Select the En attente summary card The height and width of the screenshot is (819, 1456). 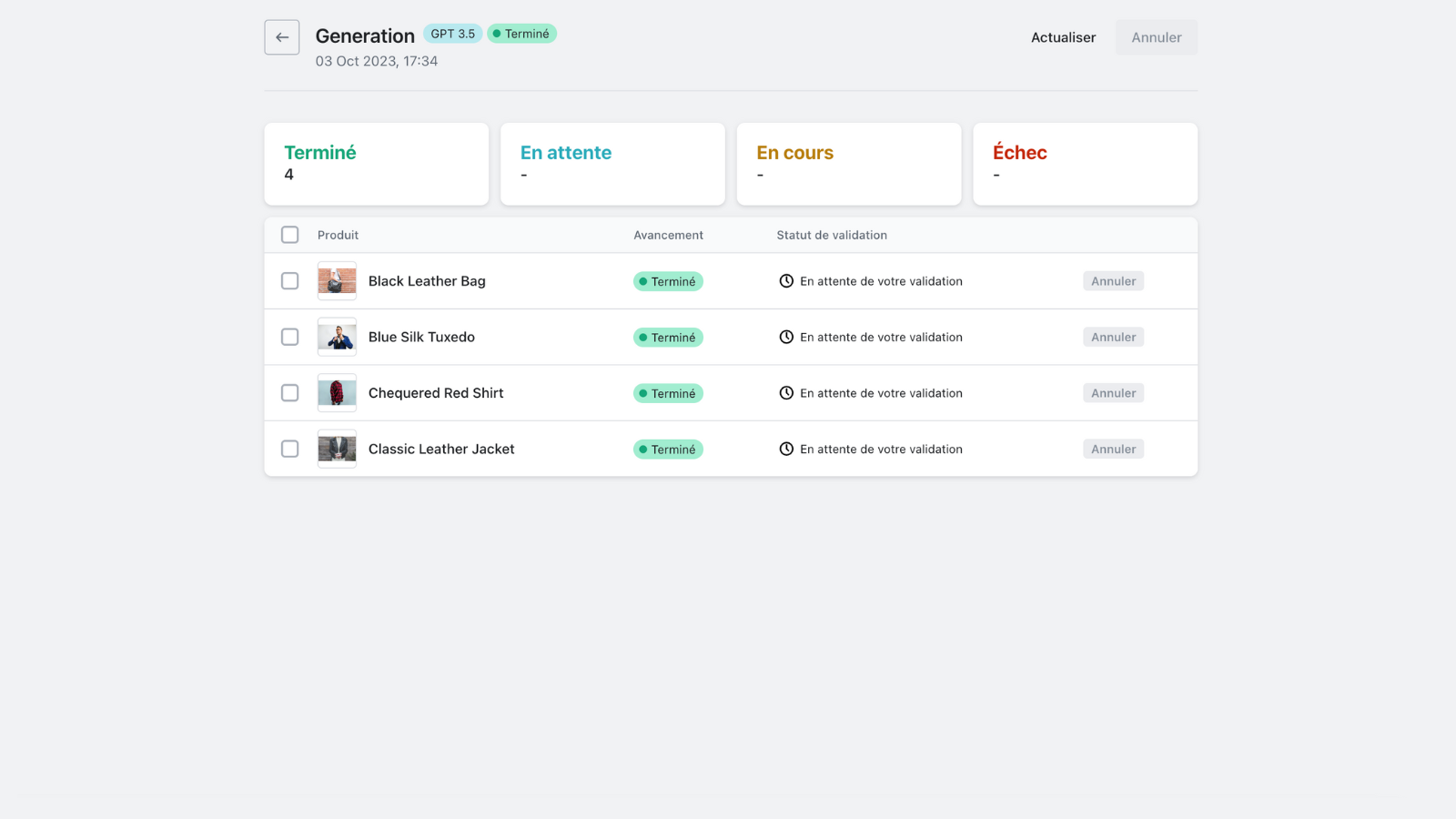point(612,164)
